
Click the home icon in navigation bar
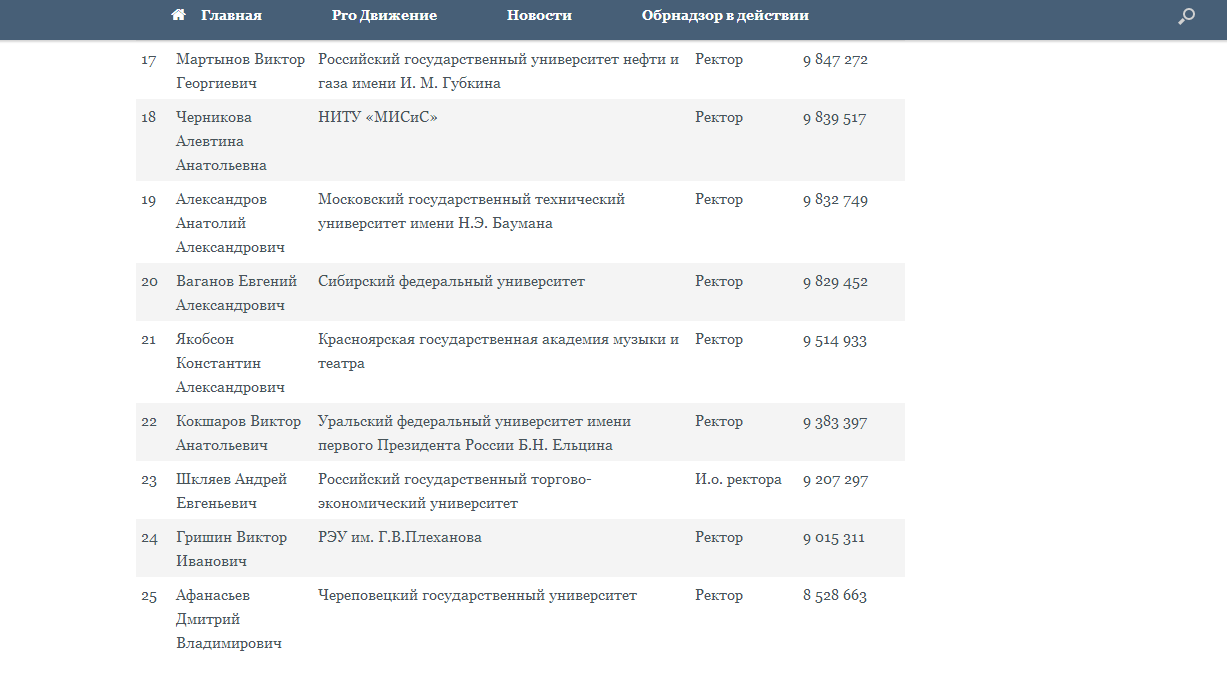179,15
